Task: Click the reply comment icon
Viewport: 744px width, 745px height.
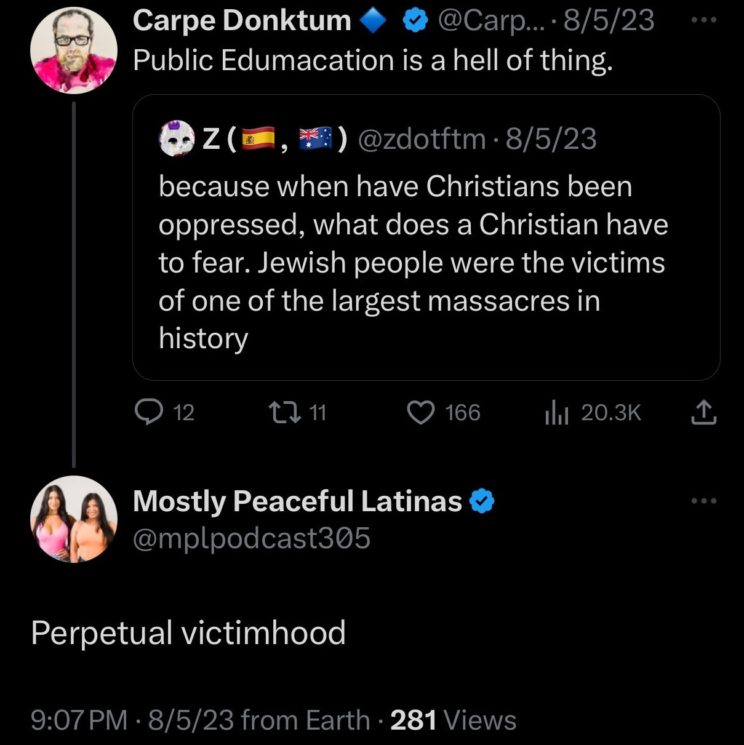Action: 147,412
